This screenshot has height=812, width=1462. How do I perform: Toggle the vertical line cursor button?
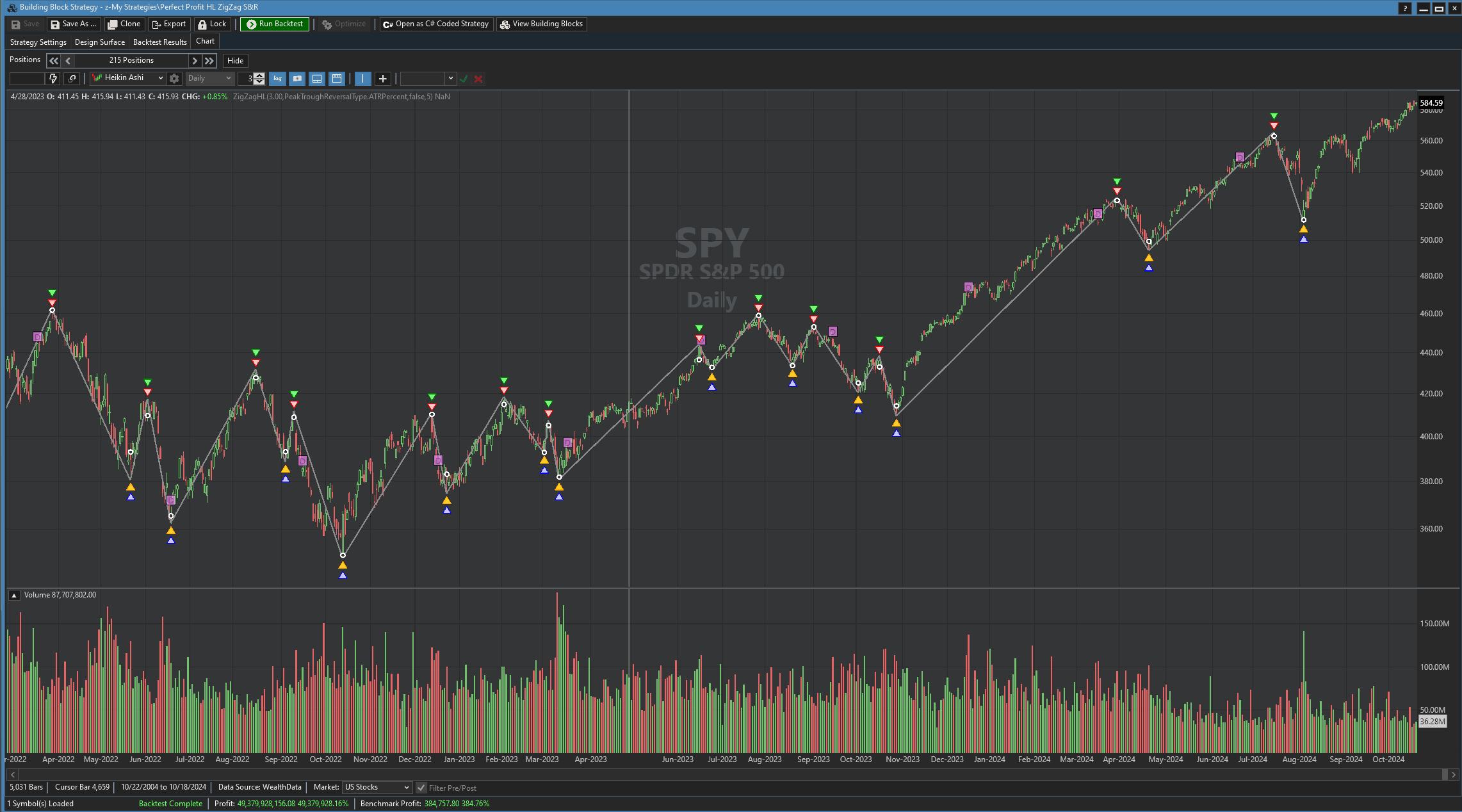362,79
